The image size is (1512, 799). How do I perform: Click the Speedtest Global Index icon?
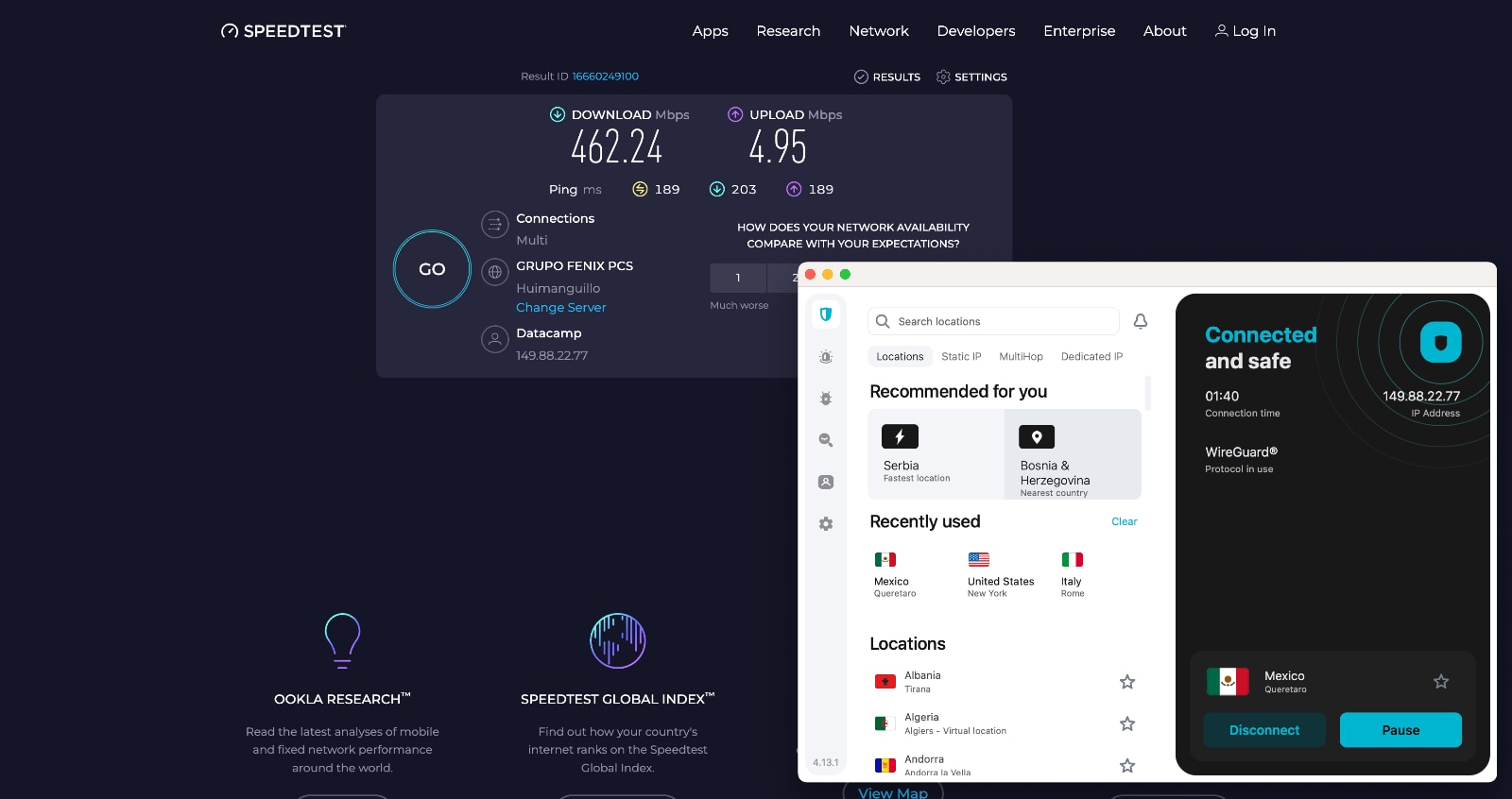(618, 640)
